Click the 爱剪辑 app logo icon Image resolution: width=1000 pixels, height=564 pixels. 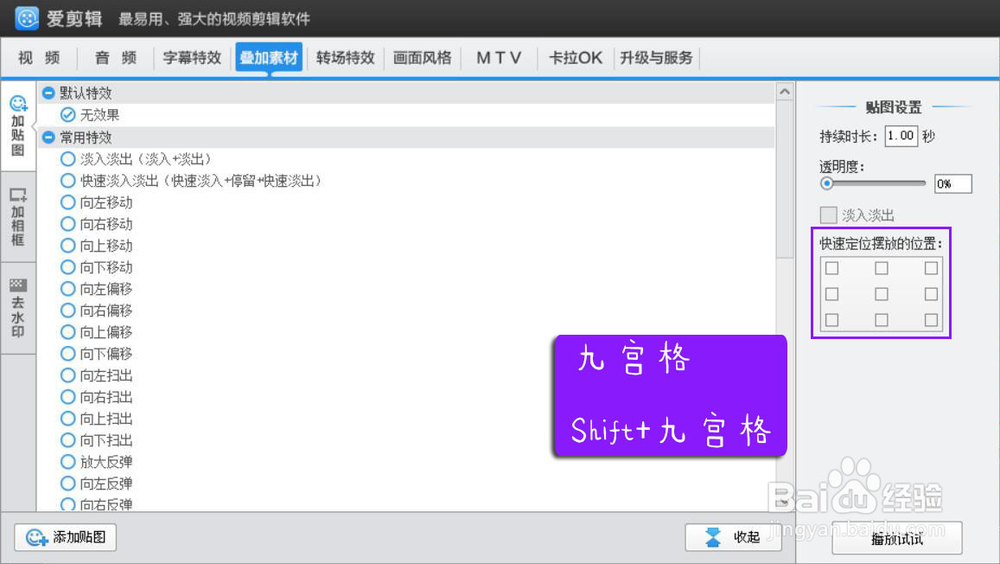click(27, 19)
